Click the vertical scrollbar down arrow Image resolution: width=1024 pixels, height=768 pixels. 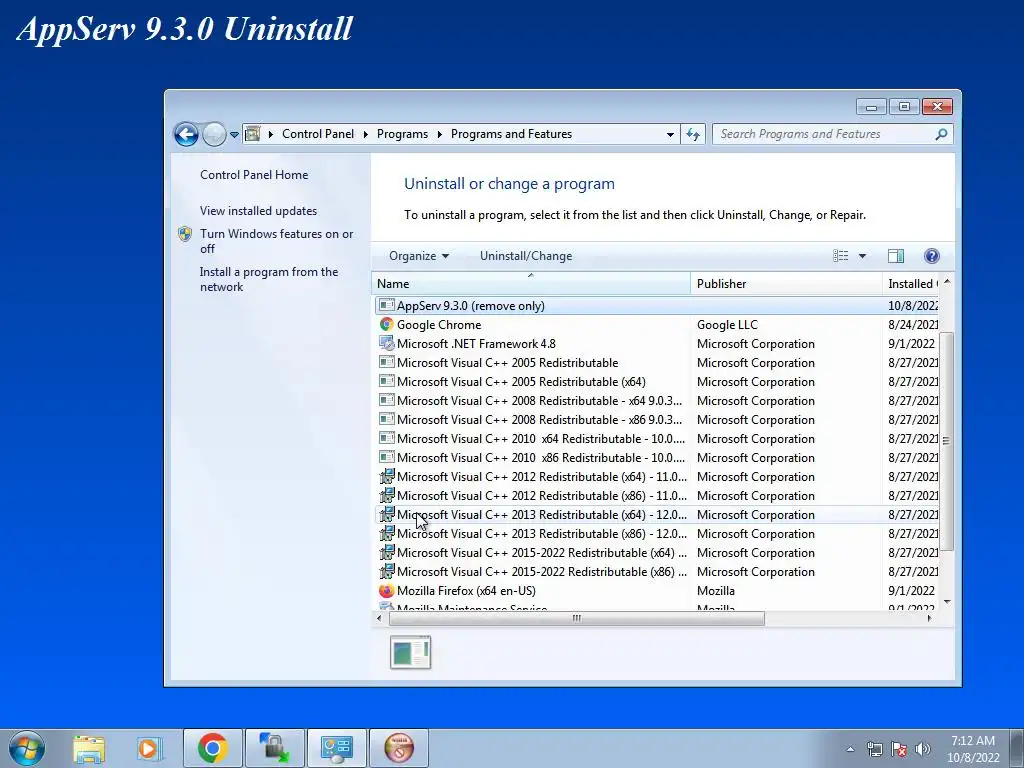point(947,602)
